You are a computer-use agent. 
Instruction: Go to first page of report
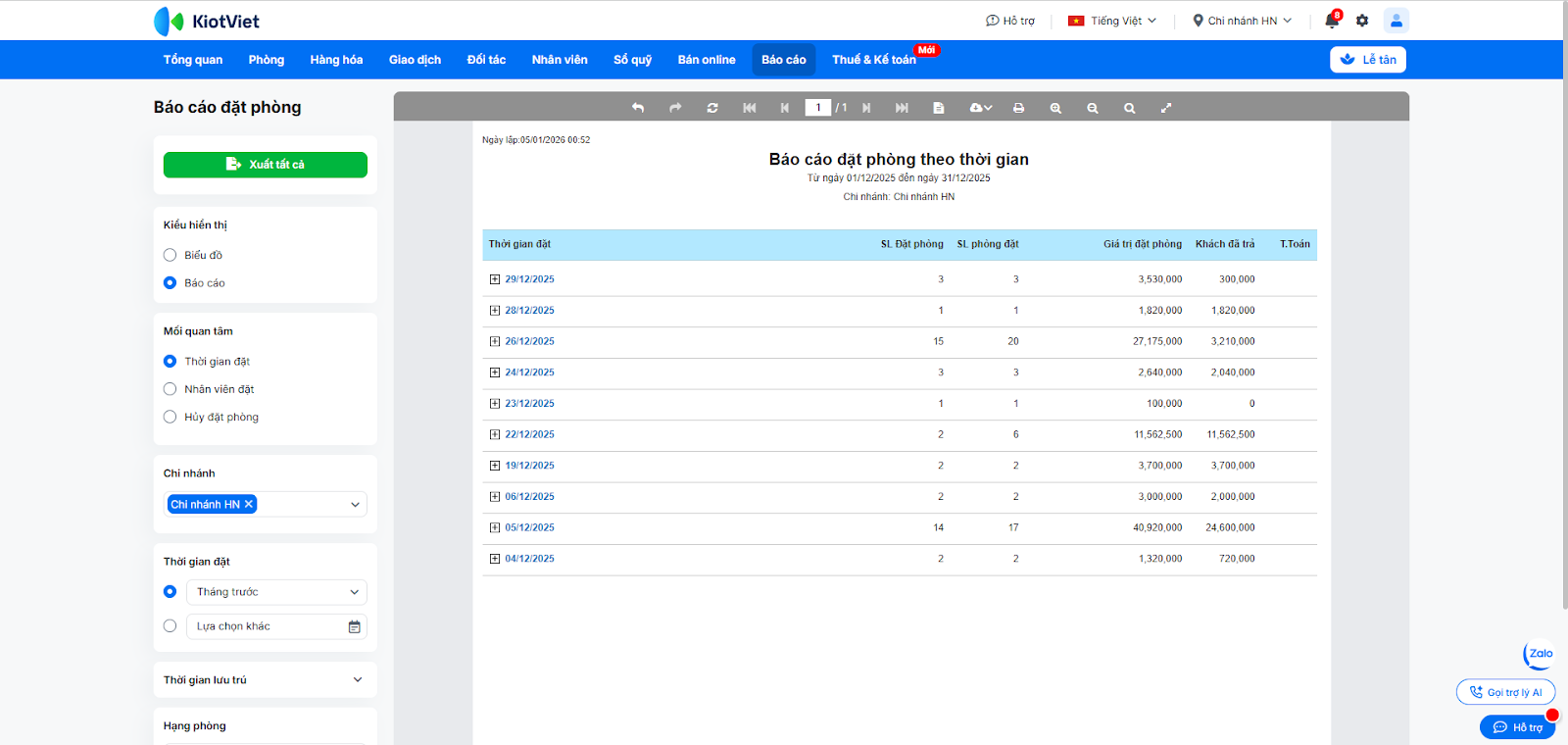[750, 108]
